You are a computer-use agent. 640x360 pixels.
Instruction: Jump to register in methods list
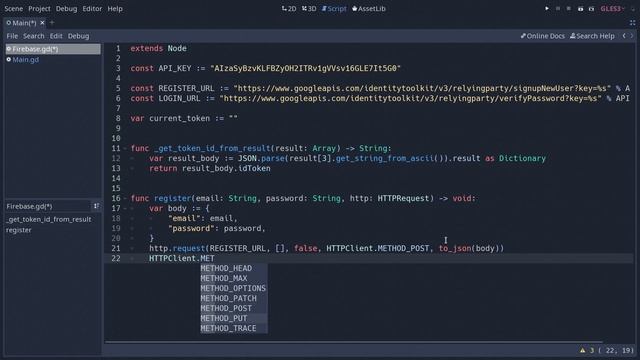click(18, 230)
